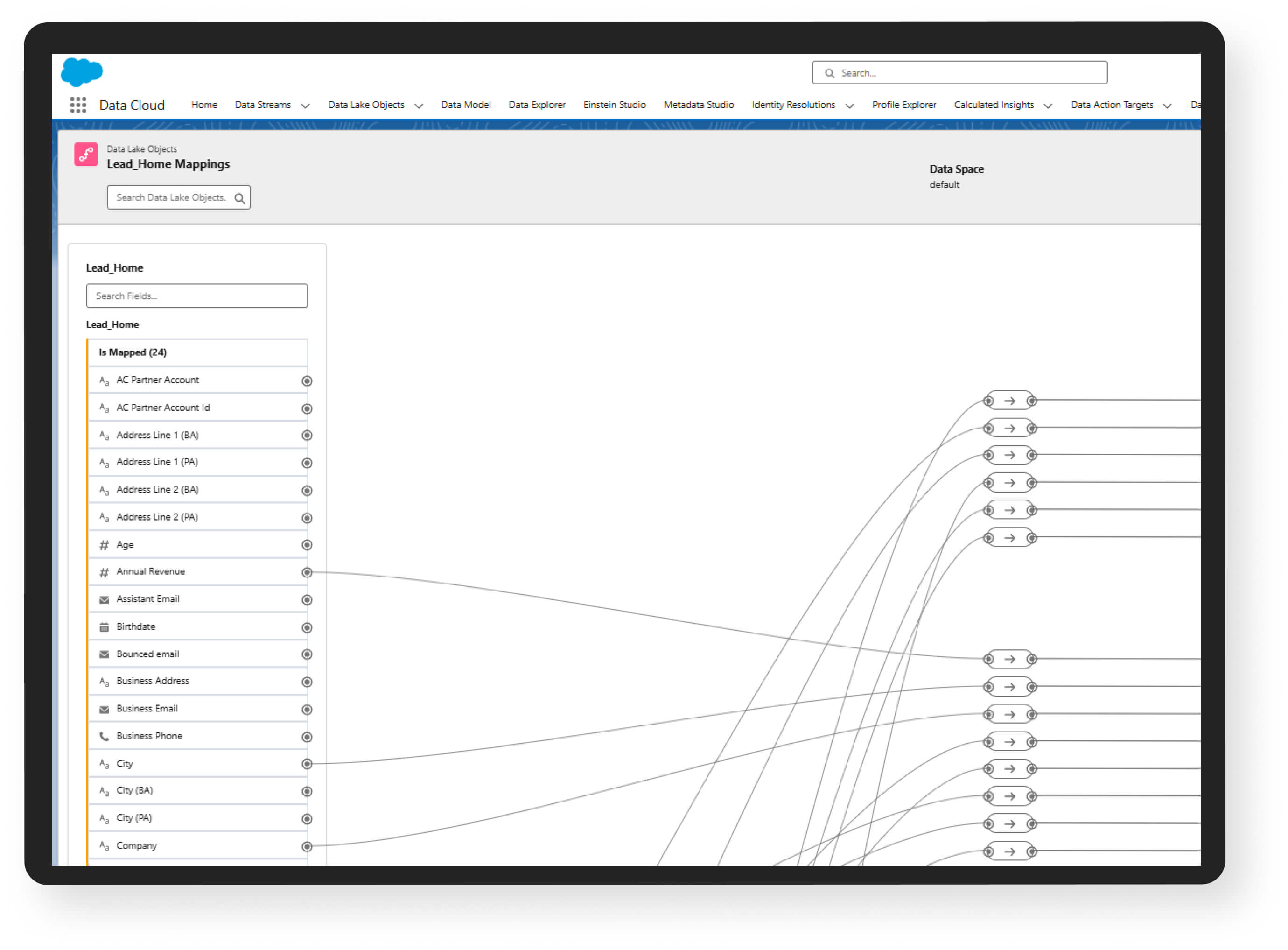Click the calendar icon beside Birthdate
The image size is (1288, 950).
[x=104, y=626]
